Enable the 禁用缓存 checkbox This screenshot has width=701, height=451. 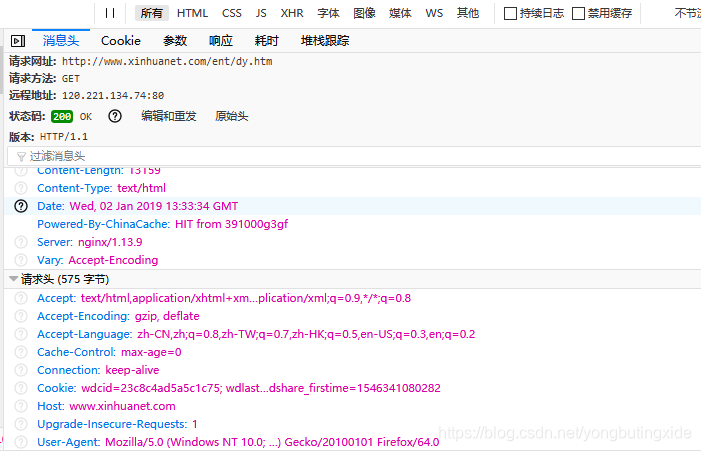579,13
